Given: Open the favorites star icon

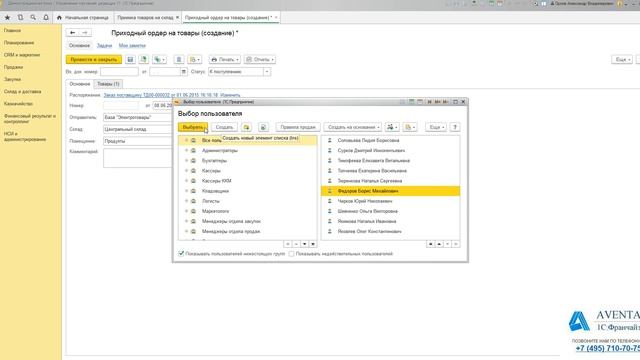Looking at the screenshot, I should click(7, 18).
